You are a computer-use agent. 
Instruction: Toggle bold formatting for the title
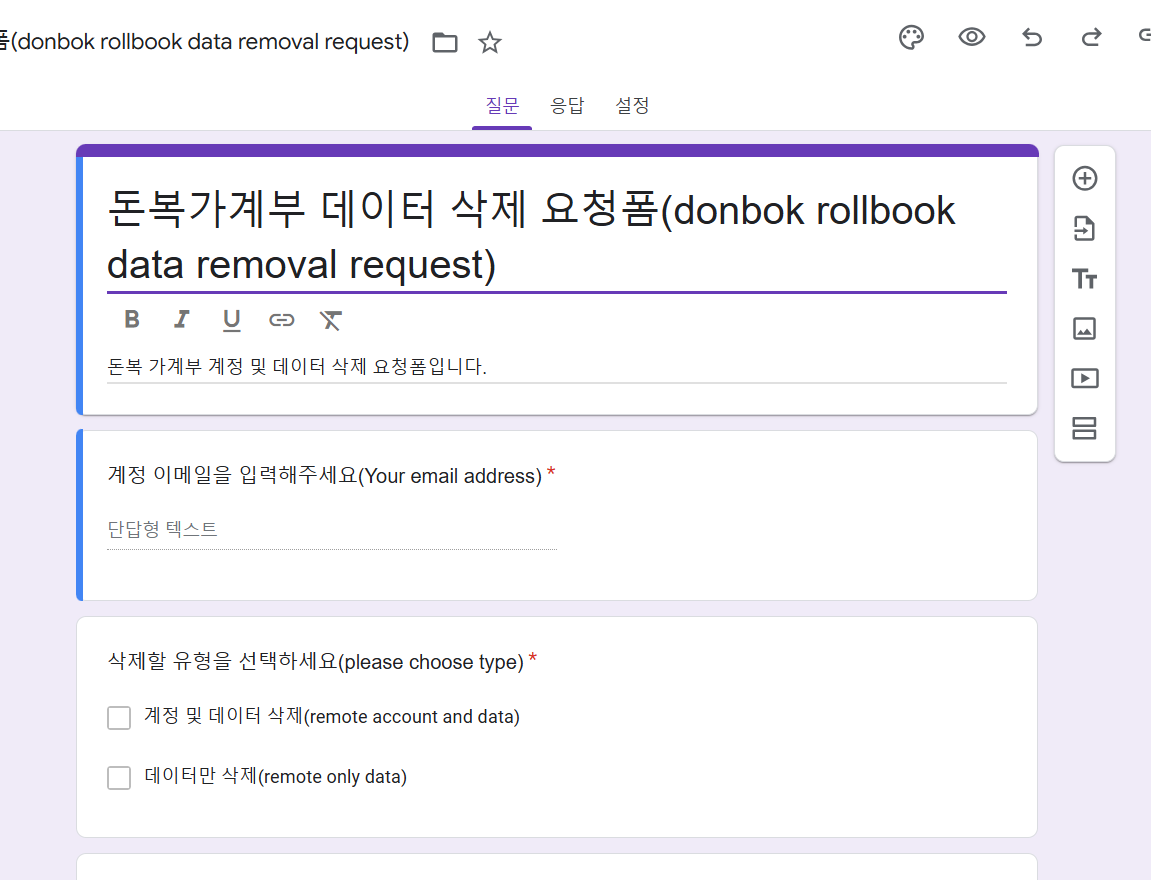132,319
